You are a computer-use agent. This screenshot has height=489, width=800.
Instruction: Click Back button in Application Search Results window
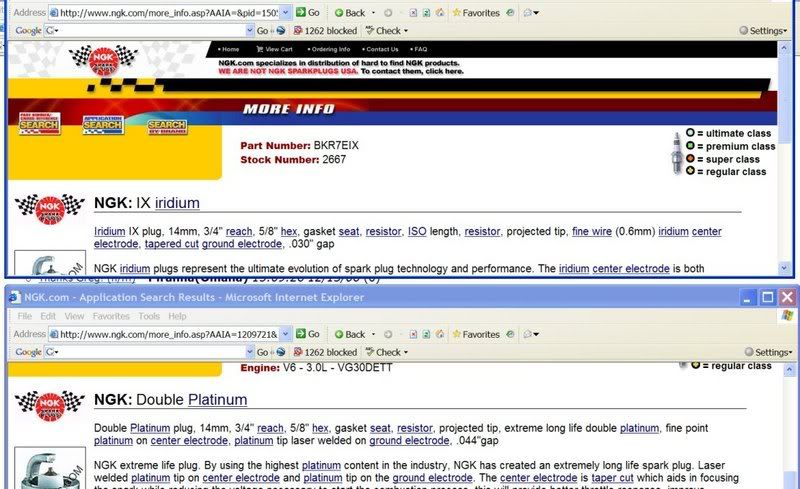click(349, 334)
